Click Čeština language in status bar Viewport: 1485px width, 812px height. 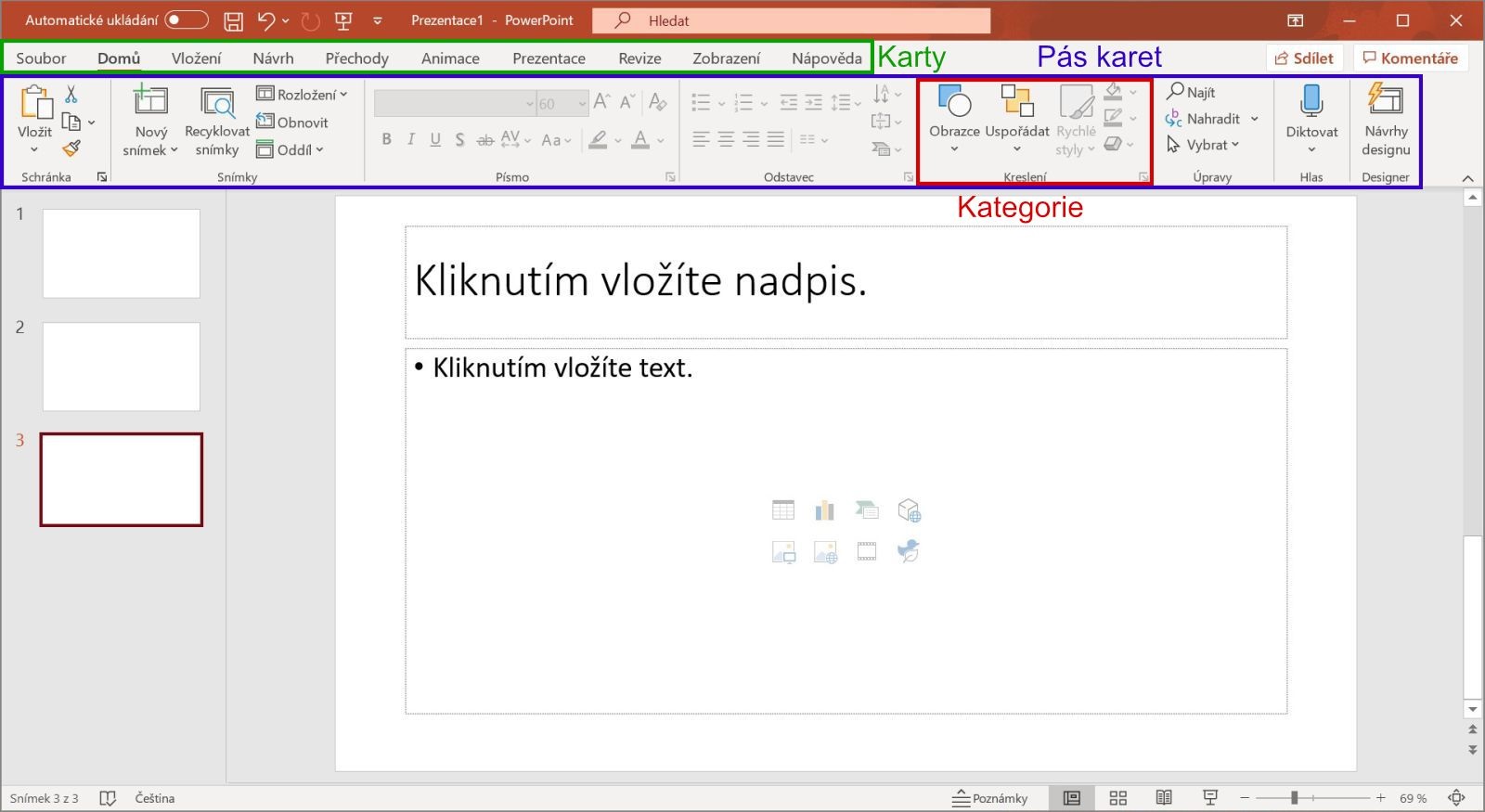click(x=154, y=798)
